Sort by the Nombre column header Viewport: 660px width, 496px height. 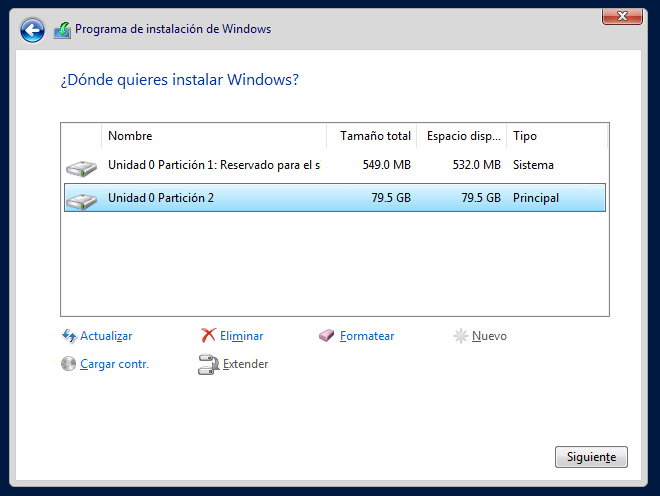pos(214,136)
